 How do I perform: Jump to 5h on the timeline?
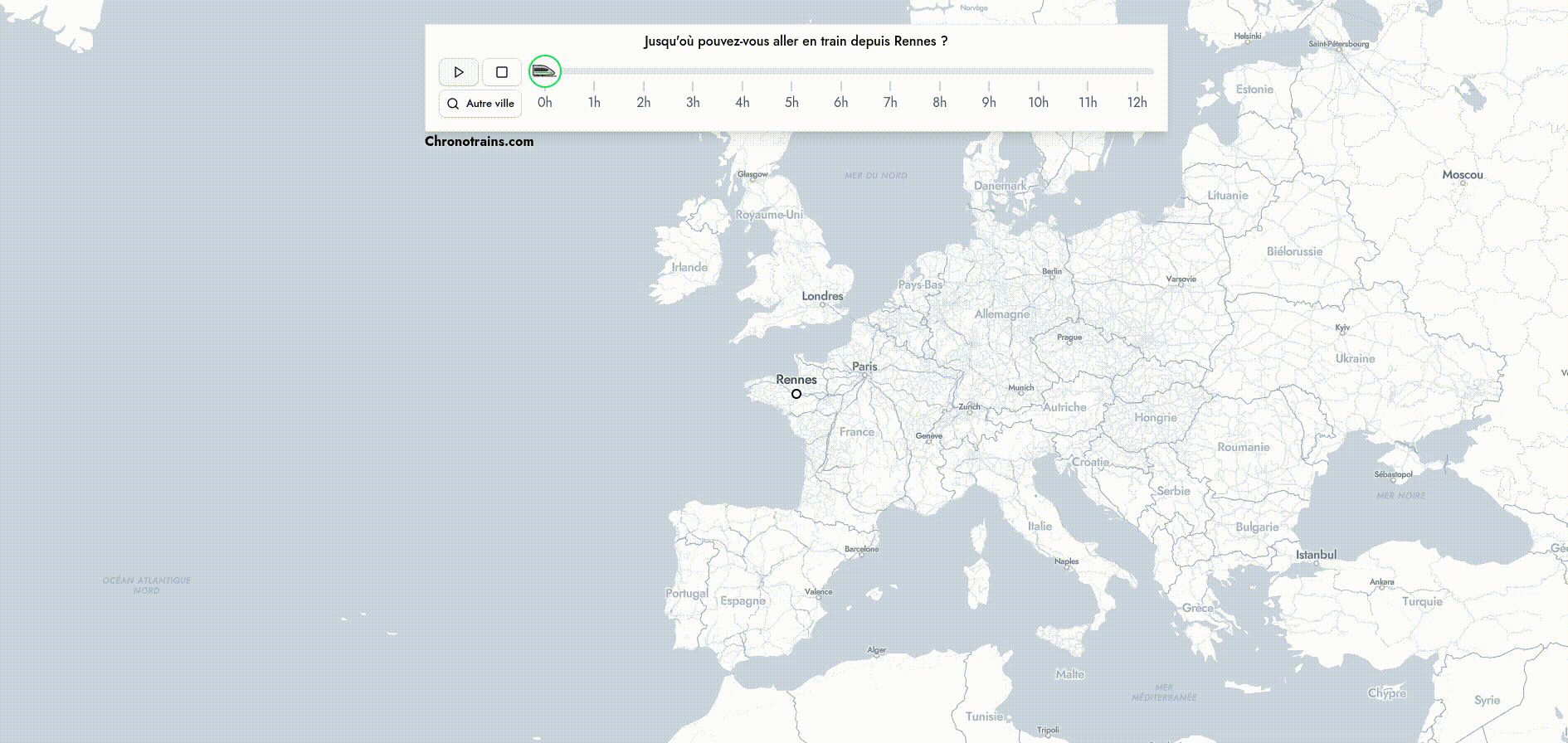pyautogui.click(x=791, y=102)
